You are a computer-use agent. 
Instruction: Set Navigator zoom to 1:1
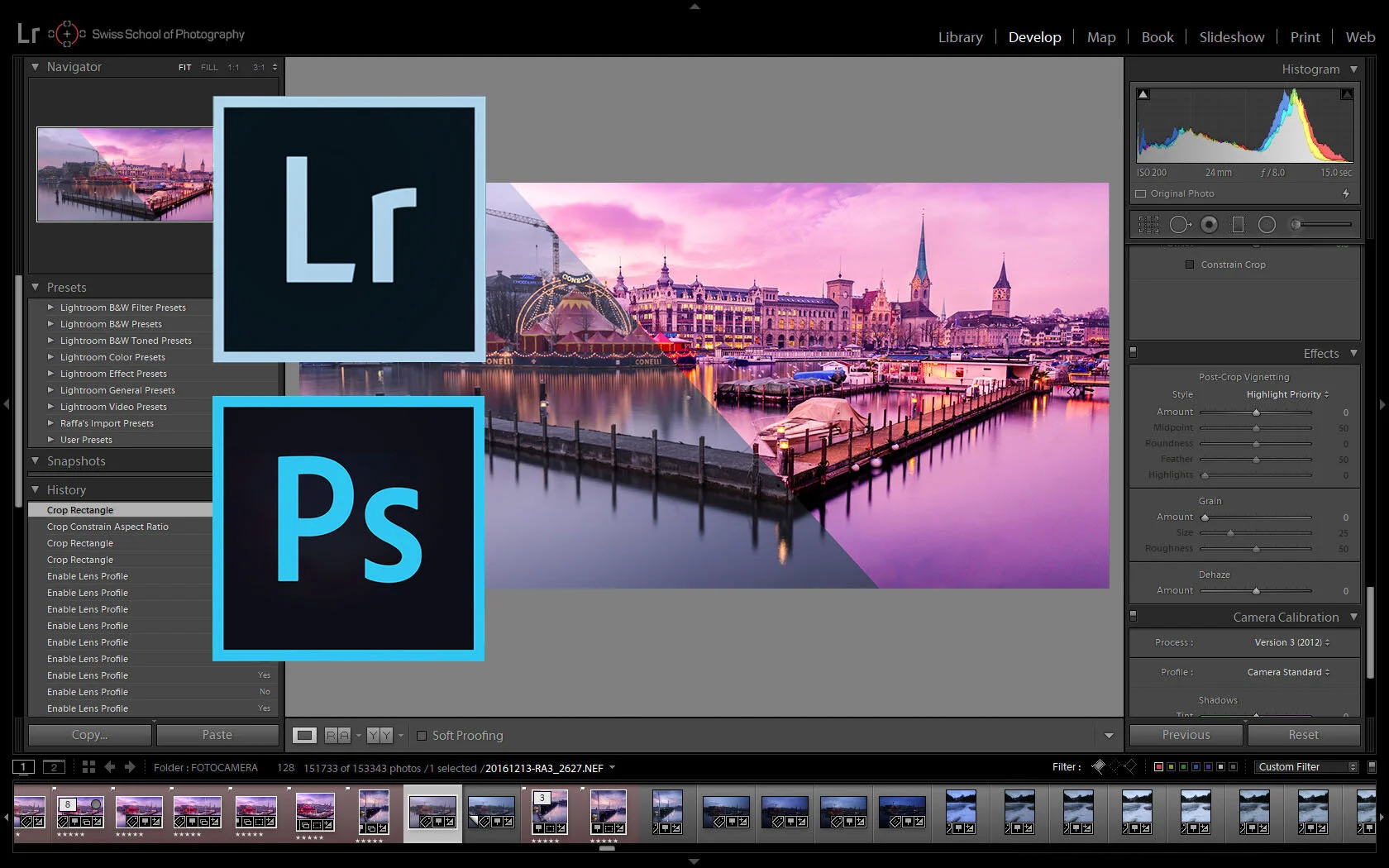click(x=233, y=68)
